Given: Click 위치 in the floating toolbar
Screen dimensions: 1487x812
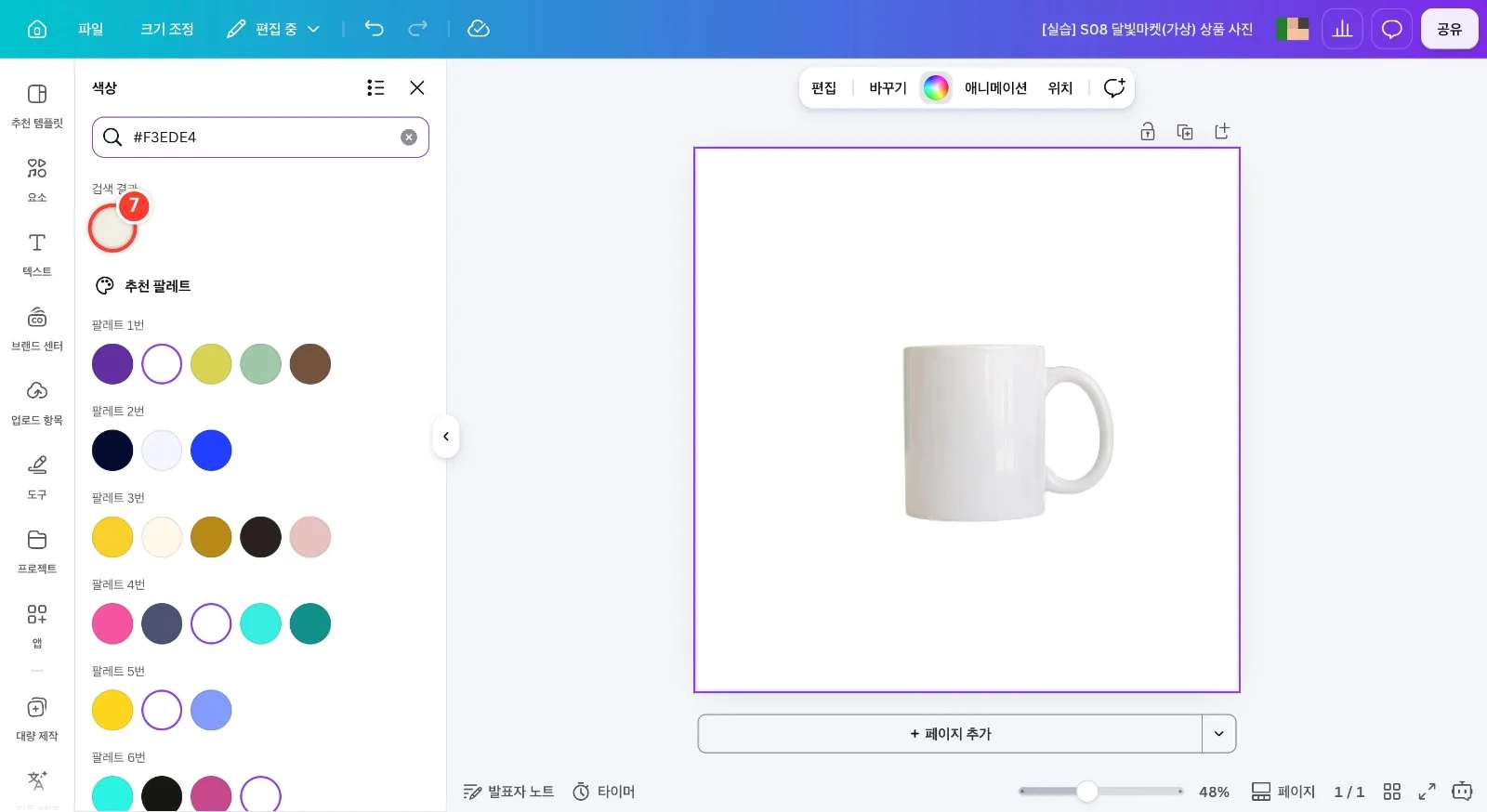Looking at the screenshot, I should 1060,88.
